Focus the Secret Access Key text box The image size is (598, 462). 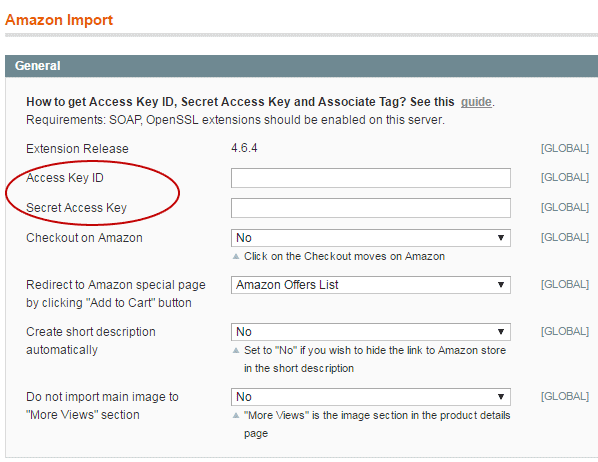(x=371, y=208)
